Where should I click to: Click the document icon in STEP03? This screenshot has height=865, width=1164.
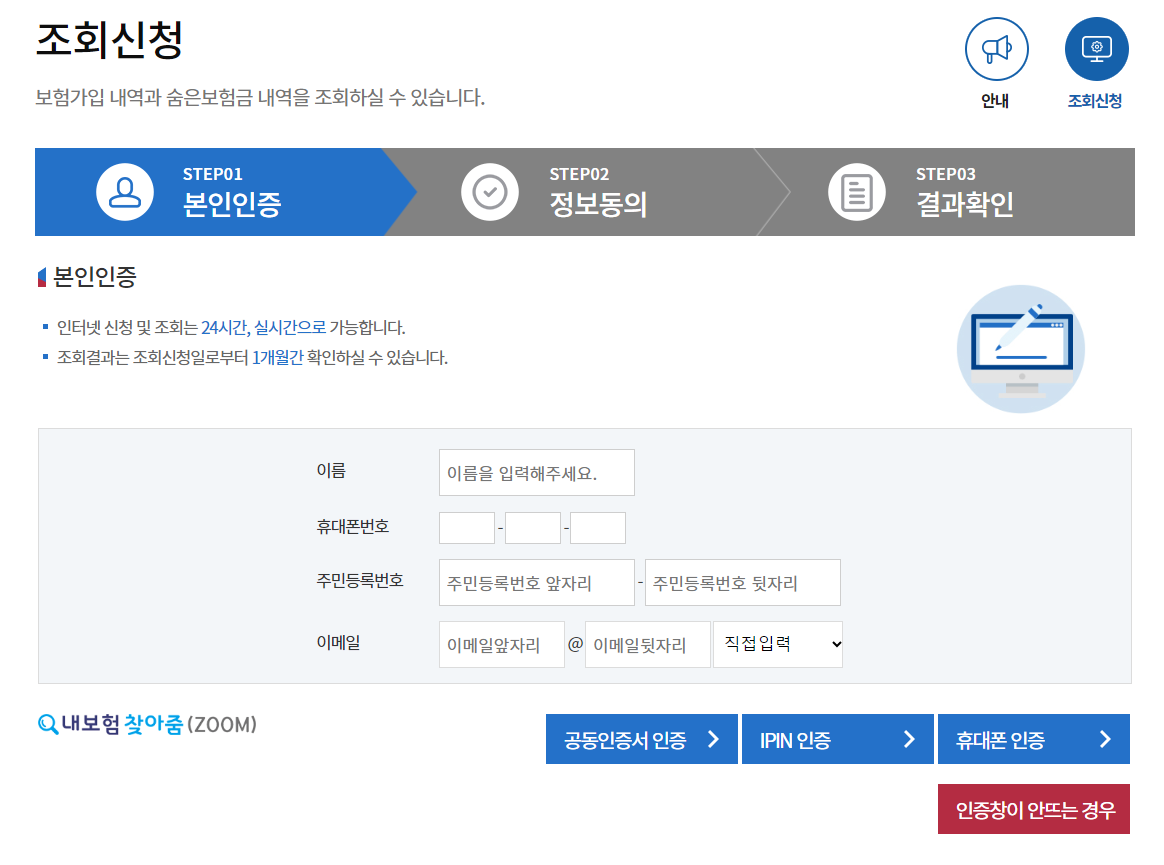pyautogui.click(x=856, y=192)
